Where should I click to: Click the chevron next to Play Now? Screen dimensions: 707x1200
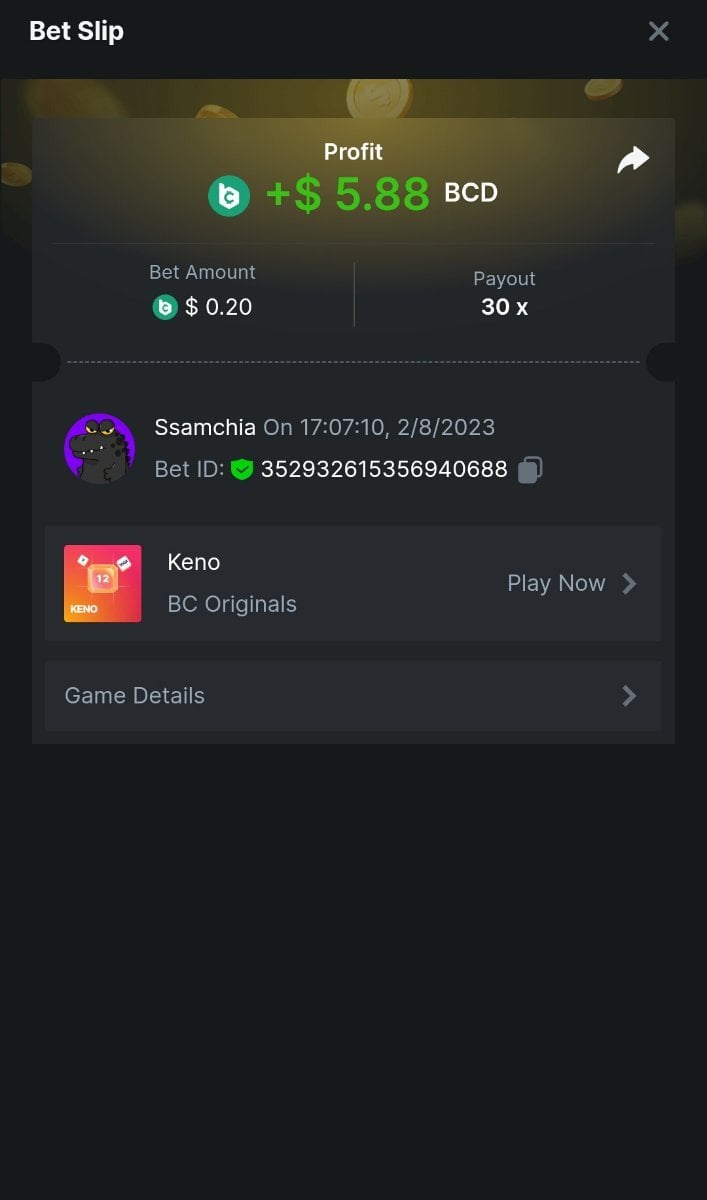629,583
